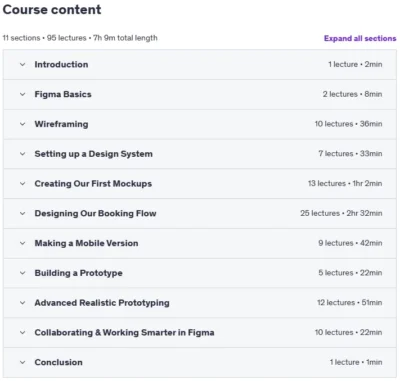Select the Designing Our Booking Flow title
The image size is (400, 381).
click(x=95, y=213)
